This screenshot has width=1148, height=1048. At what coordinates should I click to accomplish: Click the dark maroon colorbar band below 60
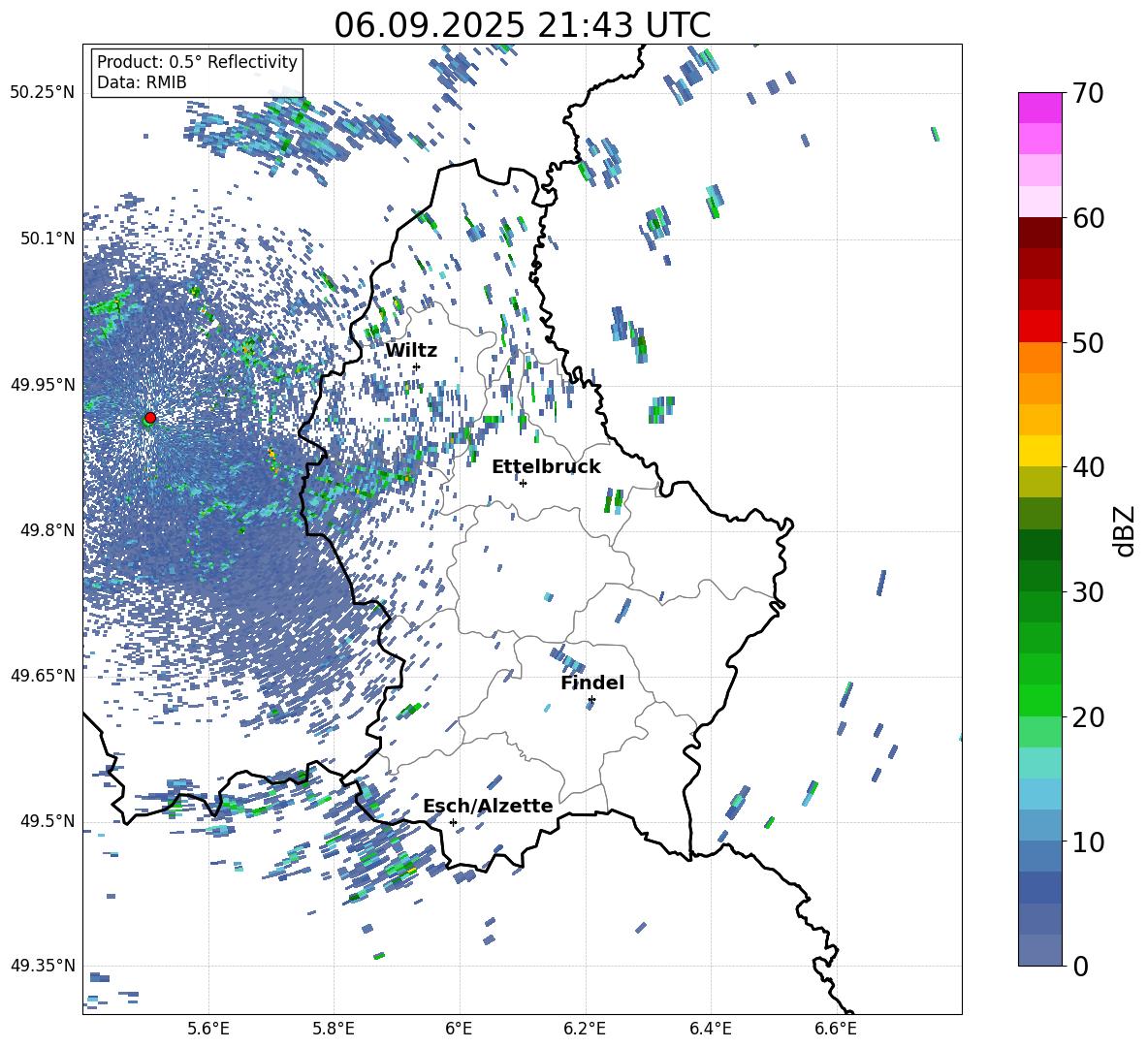pyautogui.click(x=1039, y=233)
